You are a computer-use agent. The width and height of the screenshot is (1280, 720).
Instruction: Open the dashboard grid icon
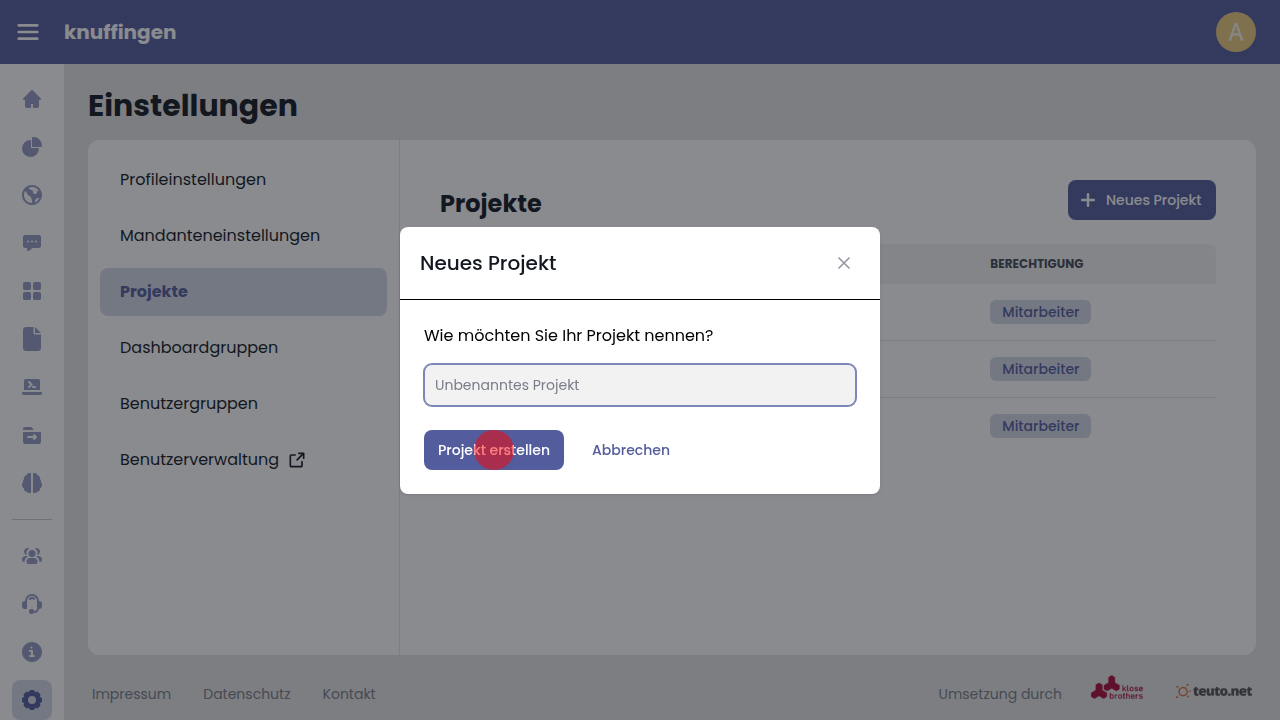(x=32, y=291)
